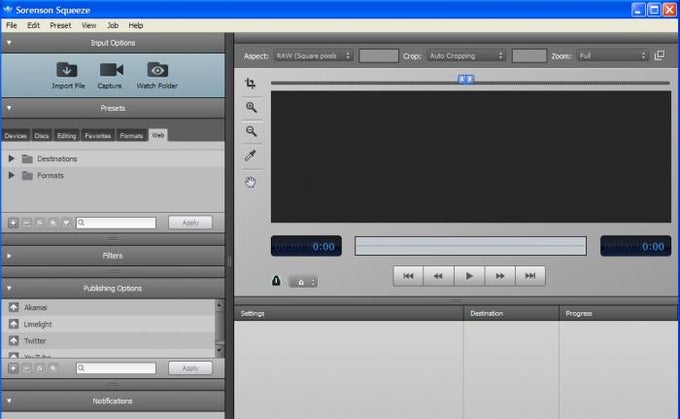
Task: Select the Zoom In magnifier tool
Action: (251, 107)
